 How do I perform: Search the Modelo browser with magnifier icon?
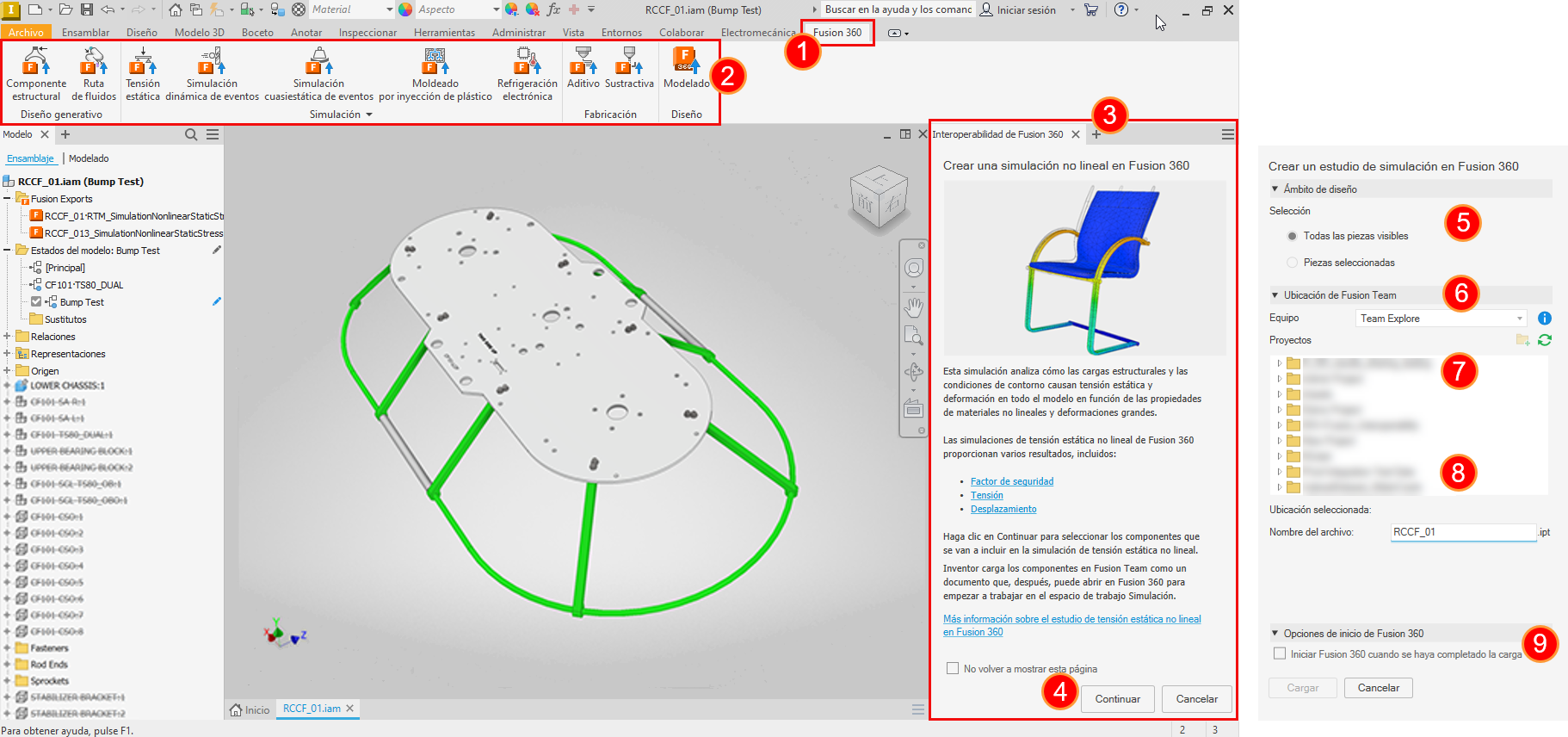(191, 134)
